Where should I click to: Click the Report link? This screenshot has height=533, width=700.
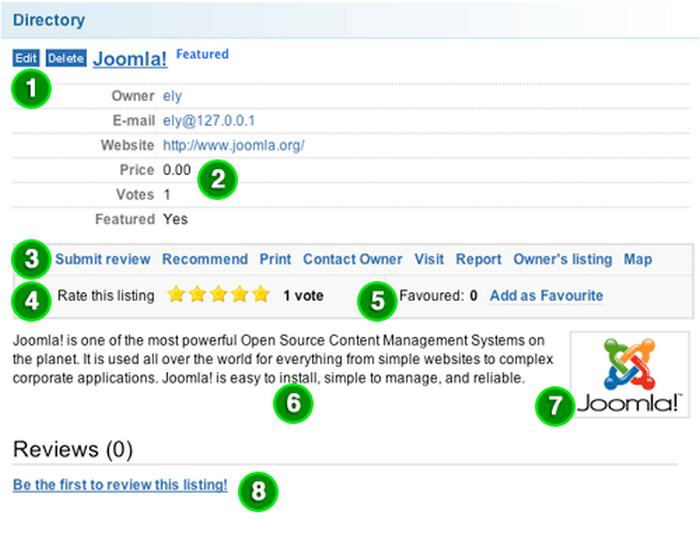[x=478, y=259]
